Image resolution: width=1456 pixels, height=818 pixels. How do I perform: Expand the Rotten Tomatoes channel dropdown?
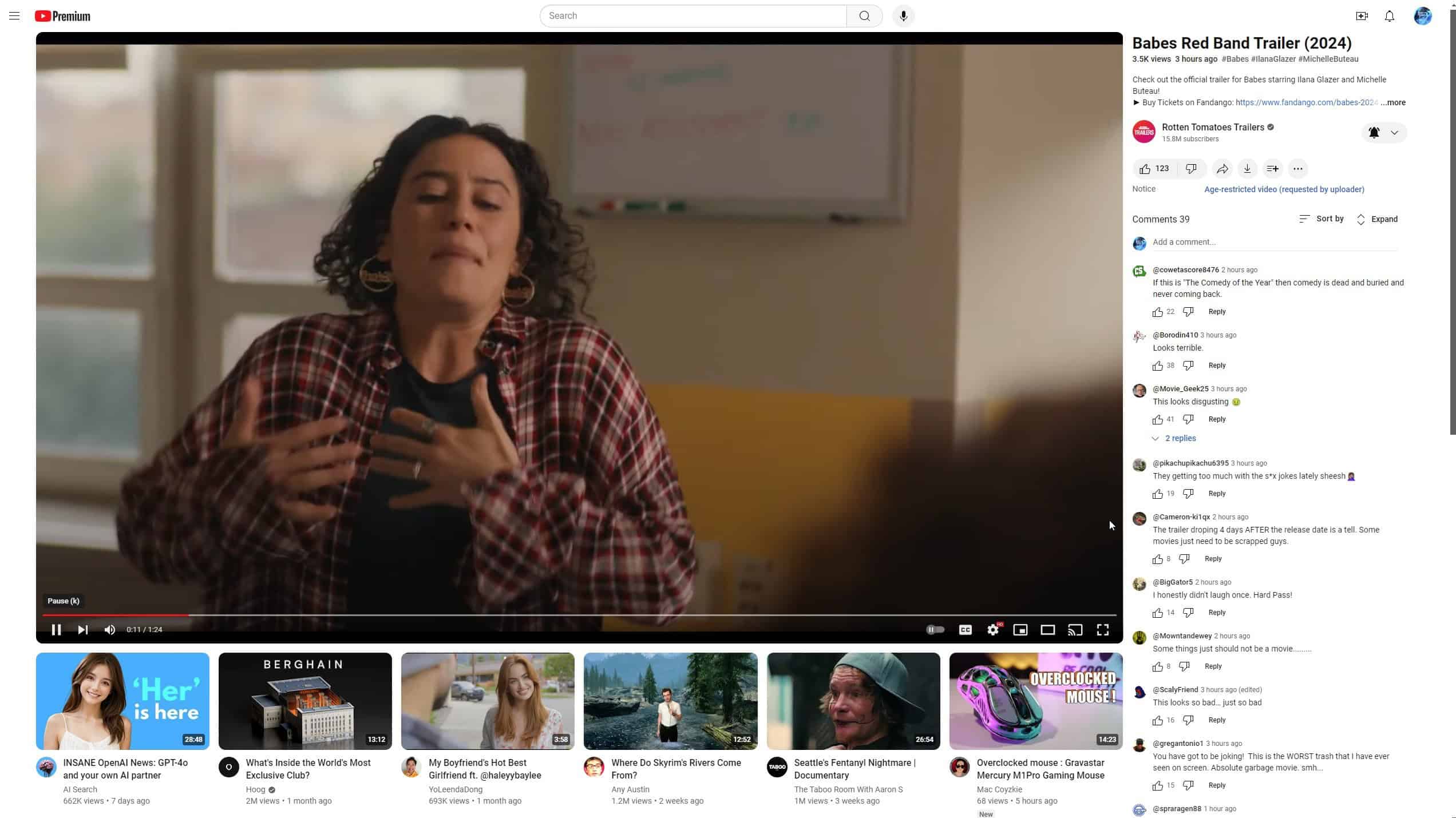(x=1395, y=131)
